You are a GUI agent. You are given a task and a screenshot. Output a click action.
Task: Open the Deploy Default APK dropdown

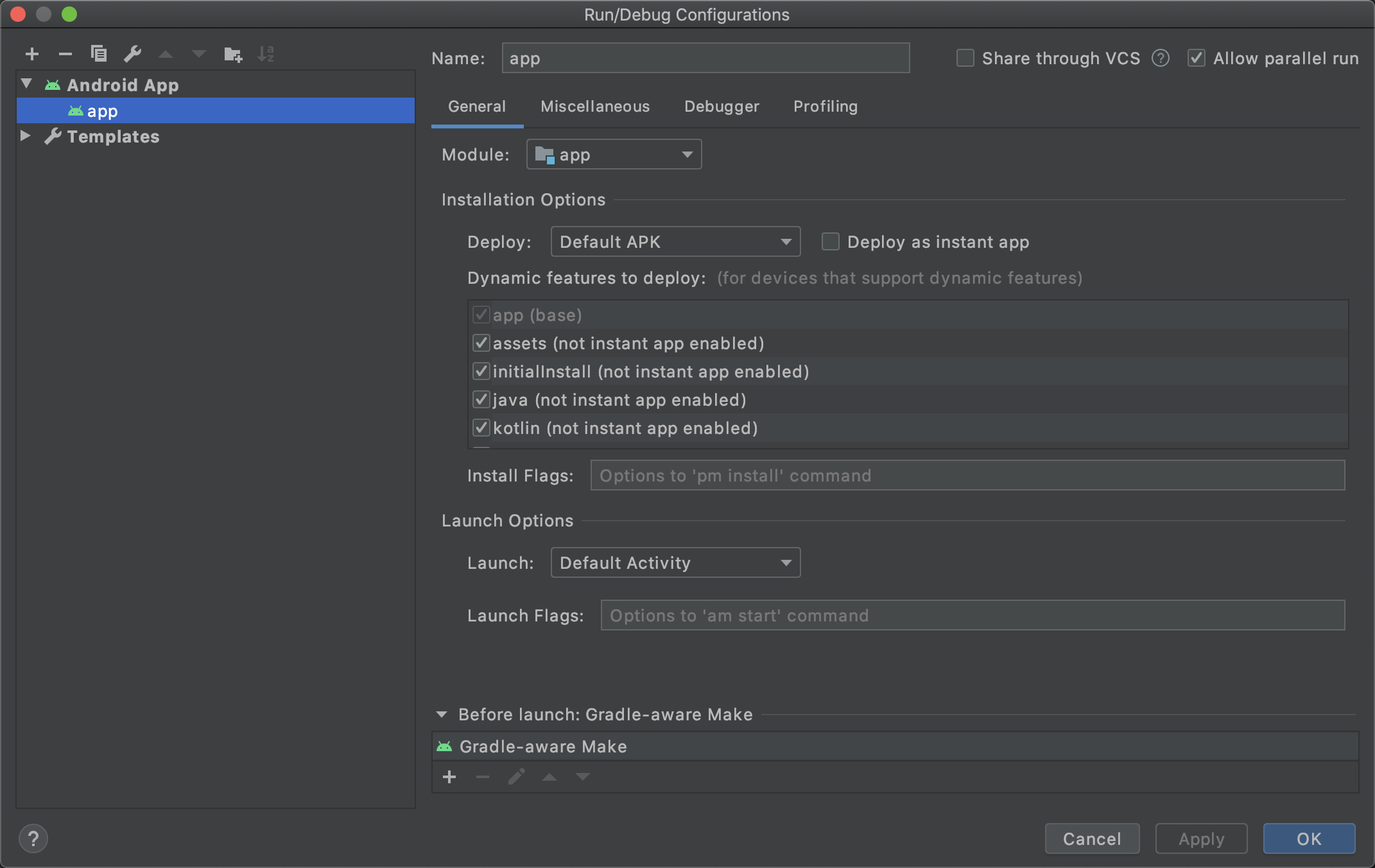point(675,242)
